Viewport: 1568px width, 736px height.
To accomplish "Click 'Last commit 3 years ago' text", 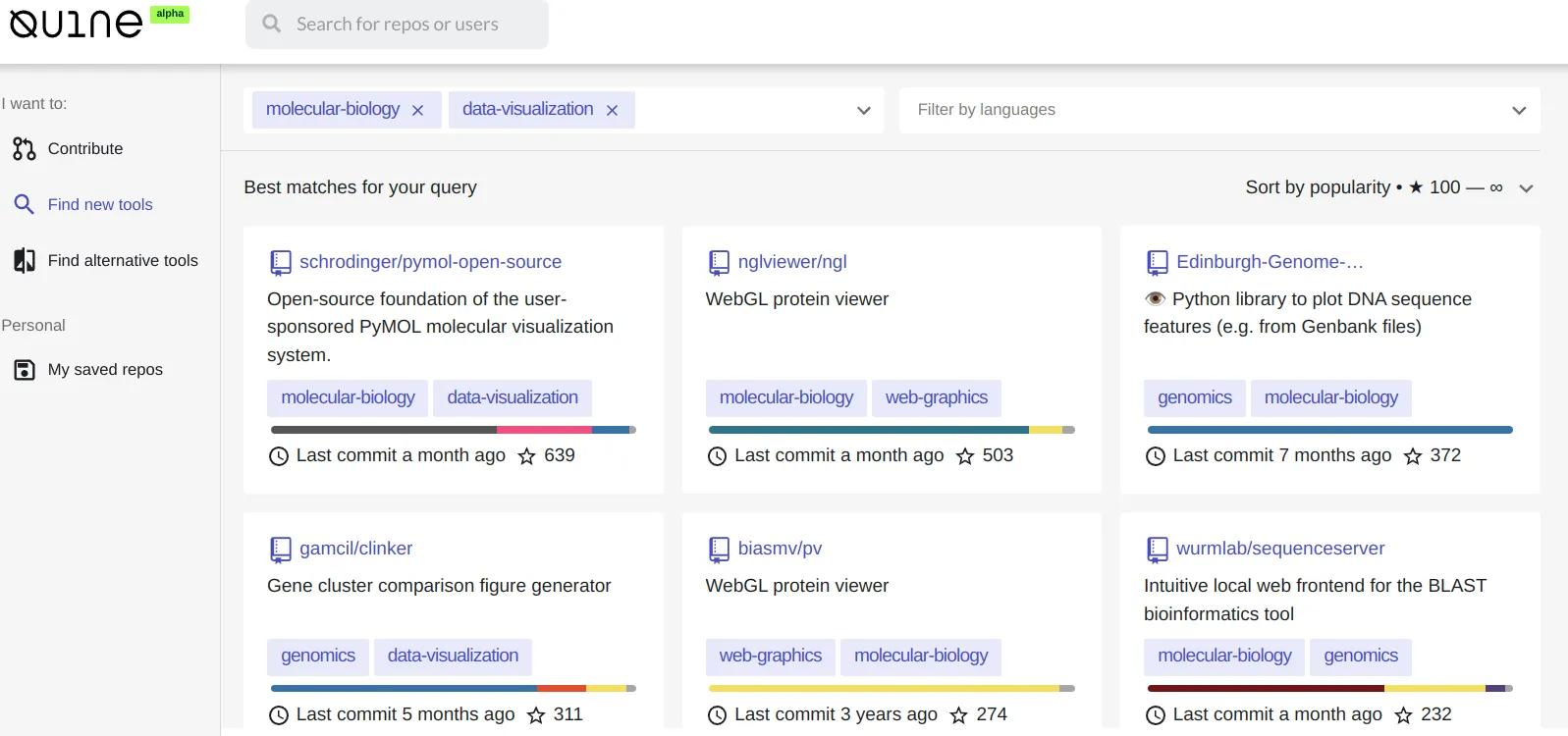I will coord(836,714).
